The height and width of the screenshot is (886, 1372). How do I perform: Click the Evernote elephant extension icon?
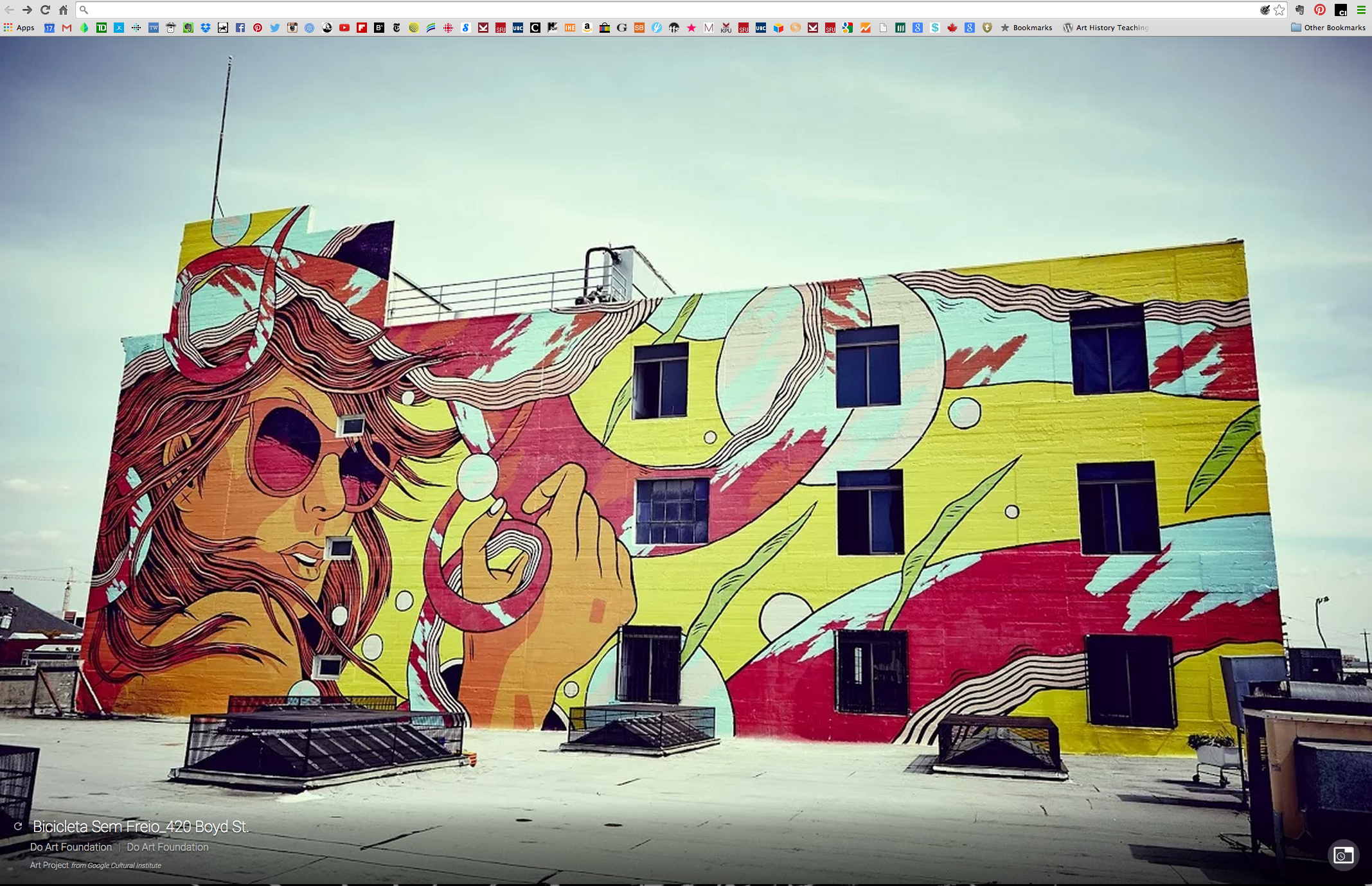1299,10
